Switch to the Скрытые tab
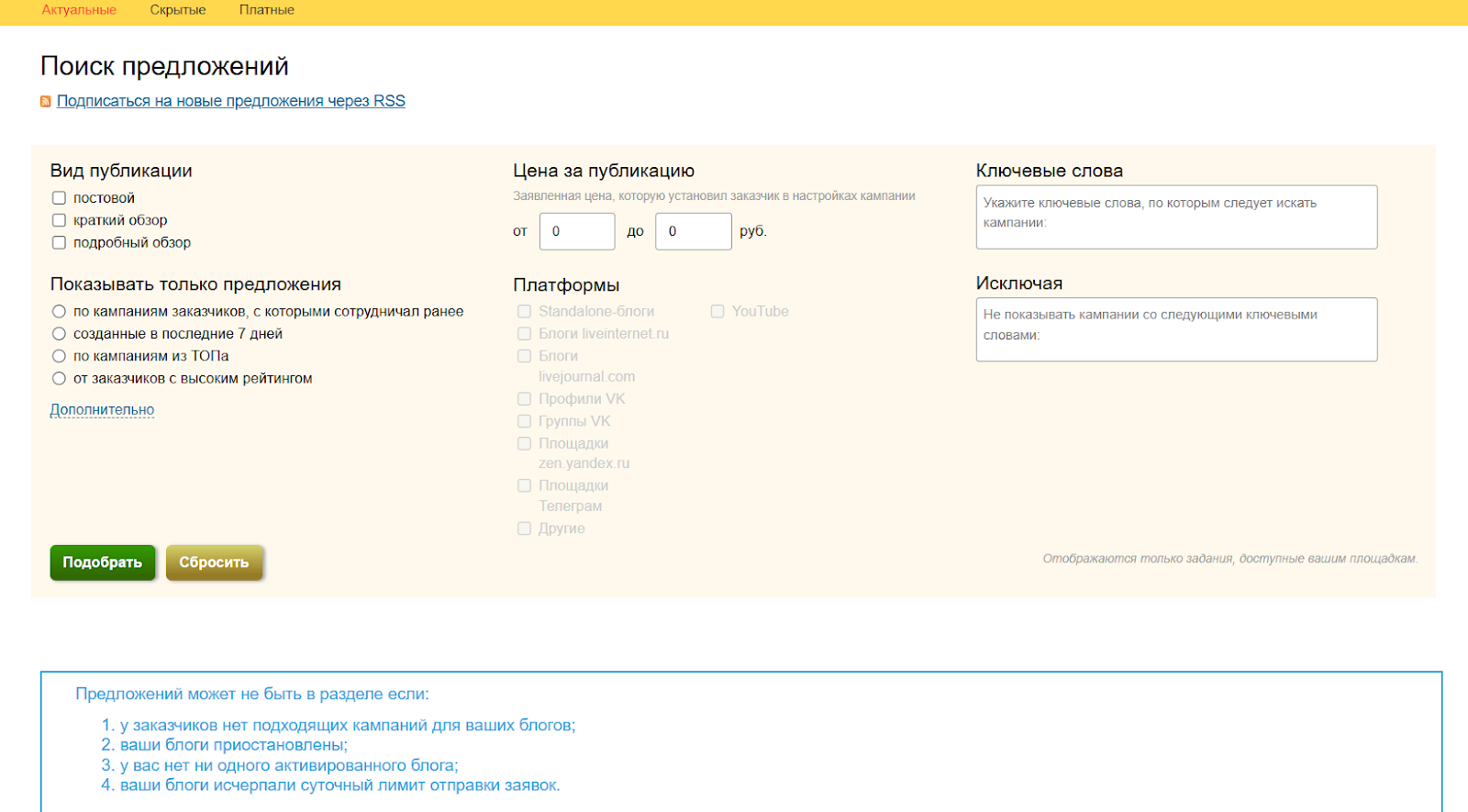Viewport: 1468px width, 812px height. pyautogui.click(x=178, y=10)
